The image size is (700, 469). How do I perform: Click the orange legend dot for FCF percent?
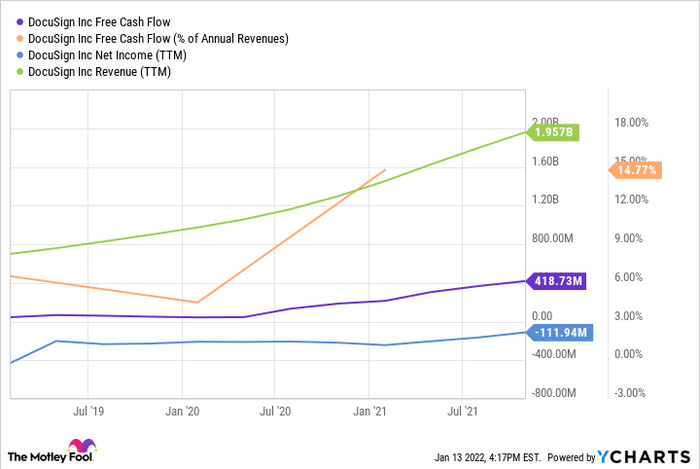coord(20,38)
